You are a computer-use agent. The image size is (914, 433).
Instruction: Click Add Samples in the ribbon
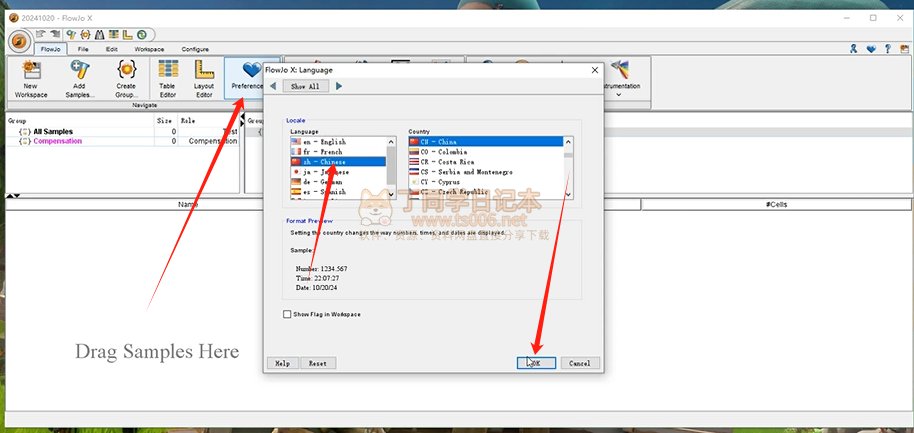pyautogui.click(x=80, y=79)
